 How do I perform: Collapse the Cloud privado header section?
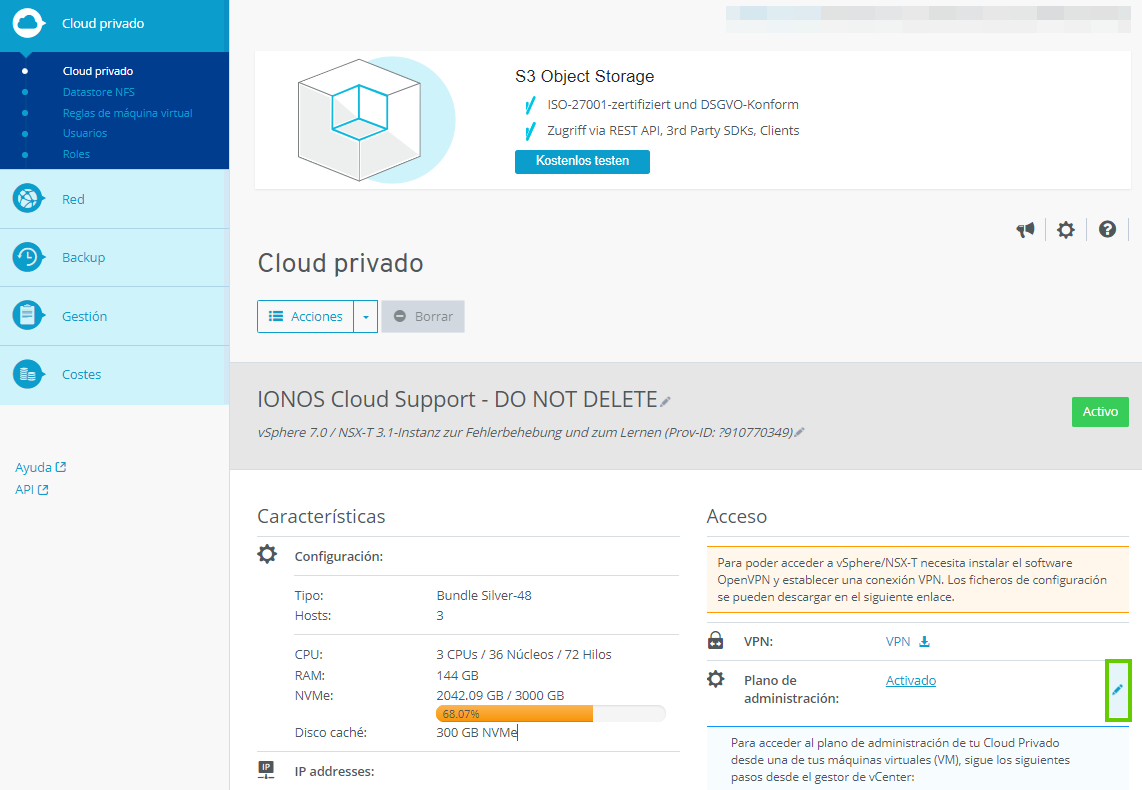114,25
